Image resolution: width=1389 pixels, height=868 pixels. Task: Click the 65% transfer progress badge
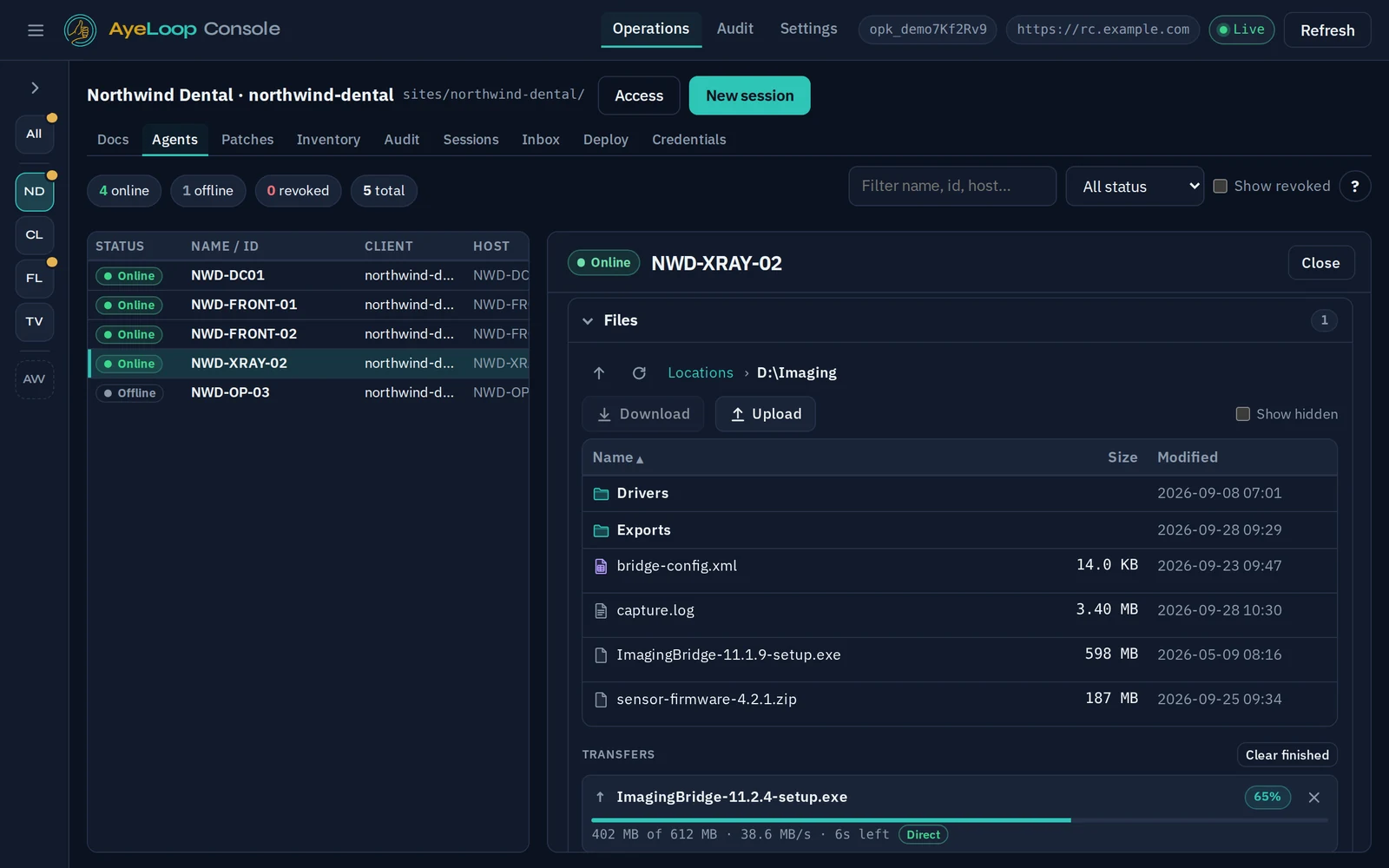pos(1267,797)
